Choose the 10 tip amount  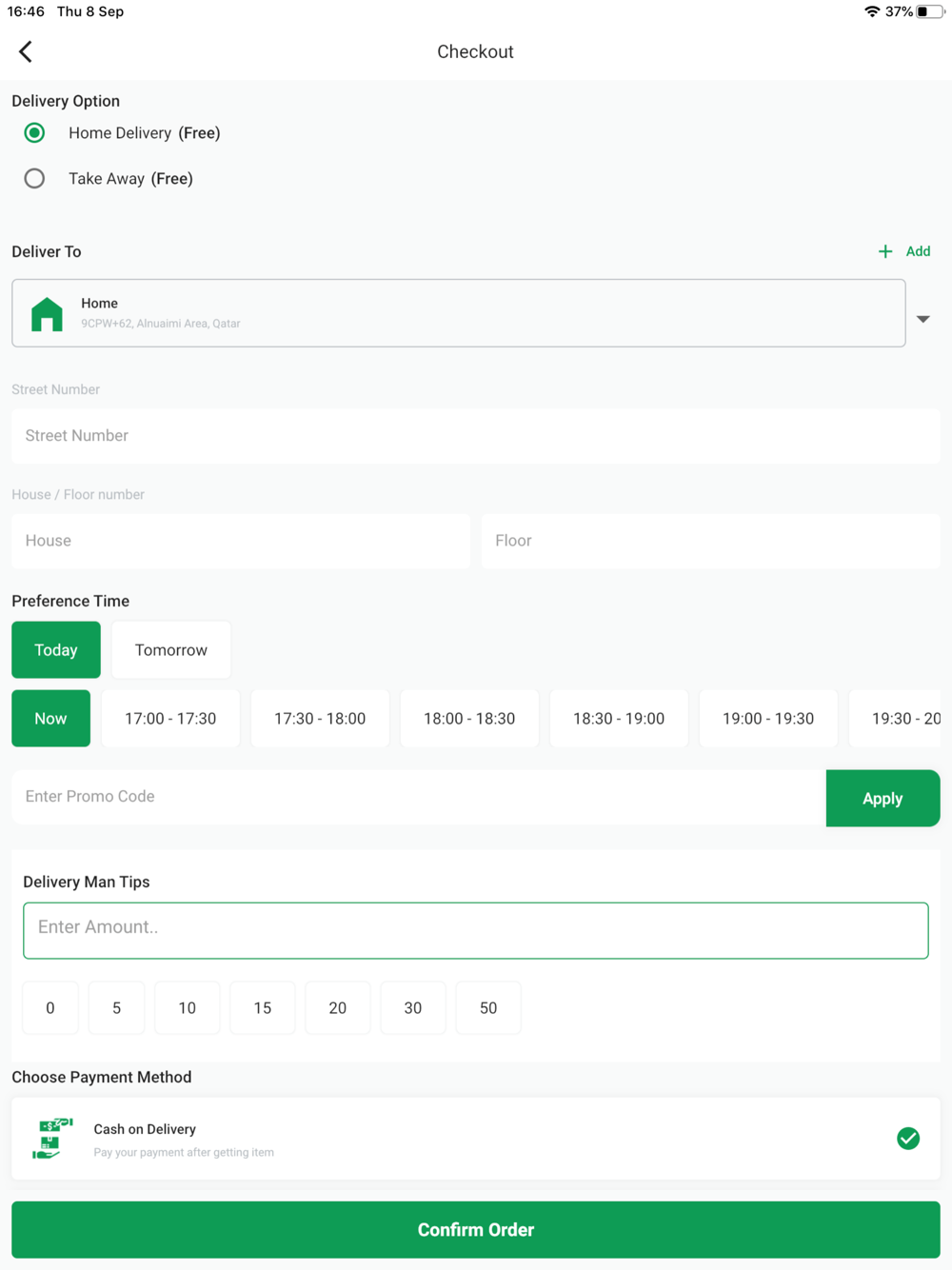(188, 1007)
